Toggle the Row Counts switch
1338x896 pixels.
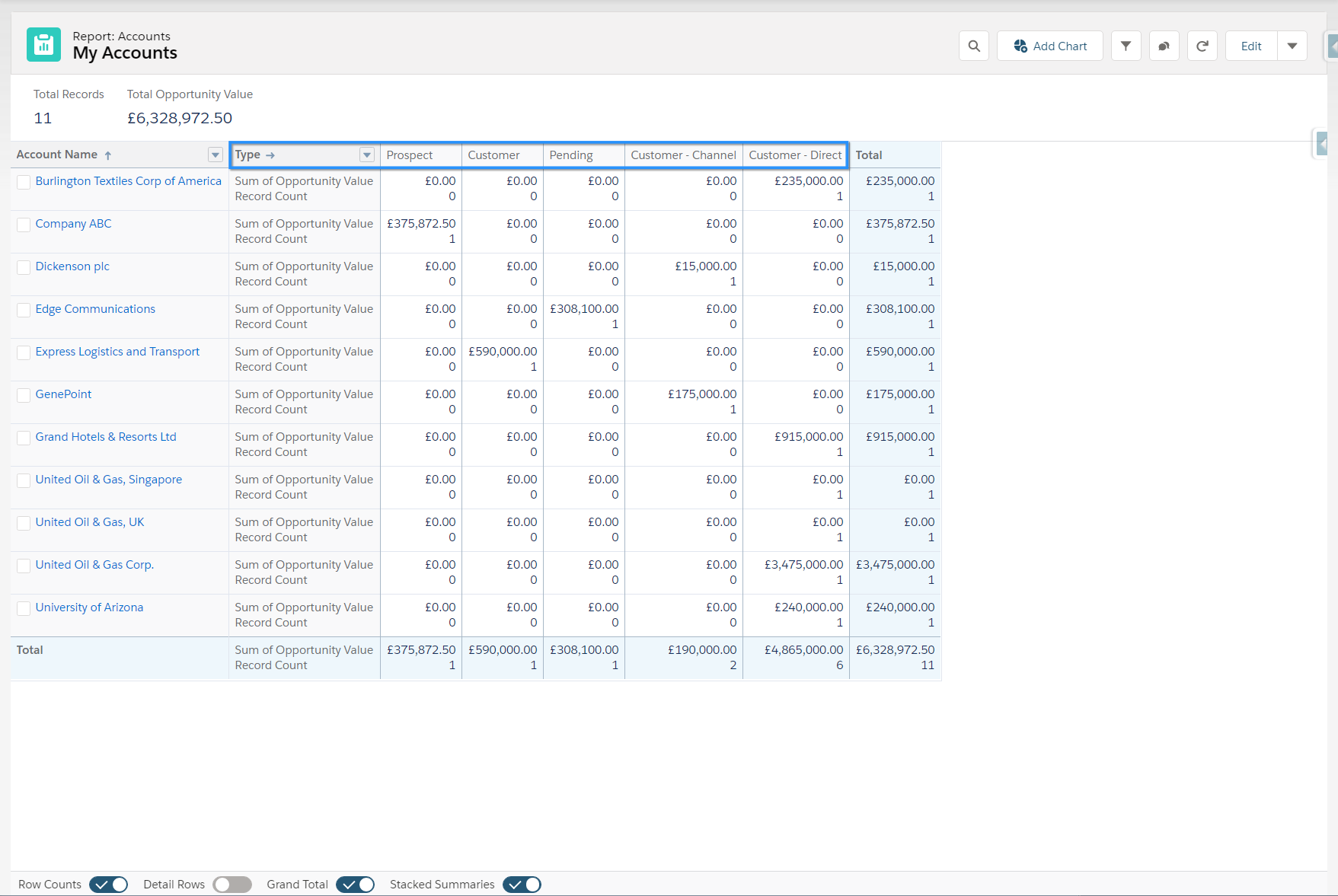pyautogui.click(x=108, y=885)
